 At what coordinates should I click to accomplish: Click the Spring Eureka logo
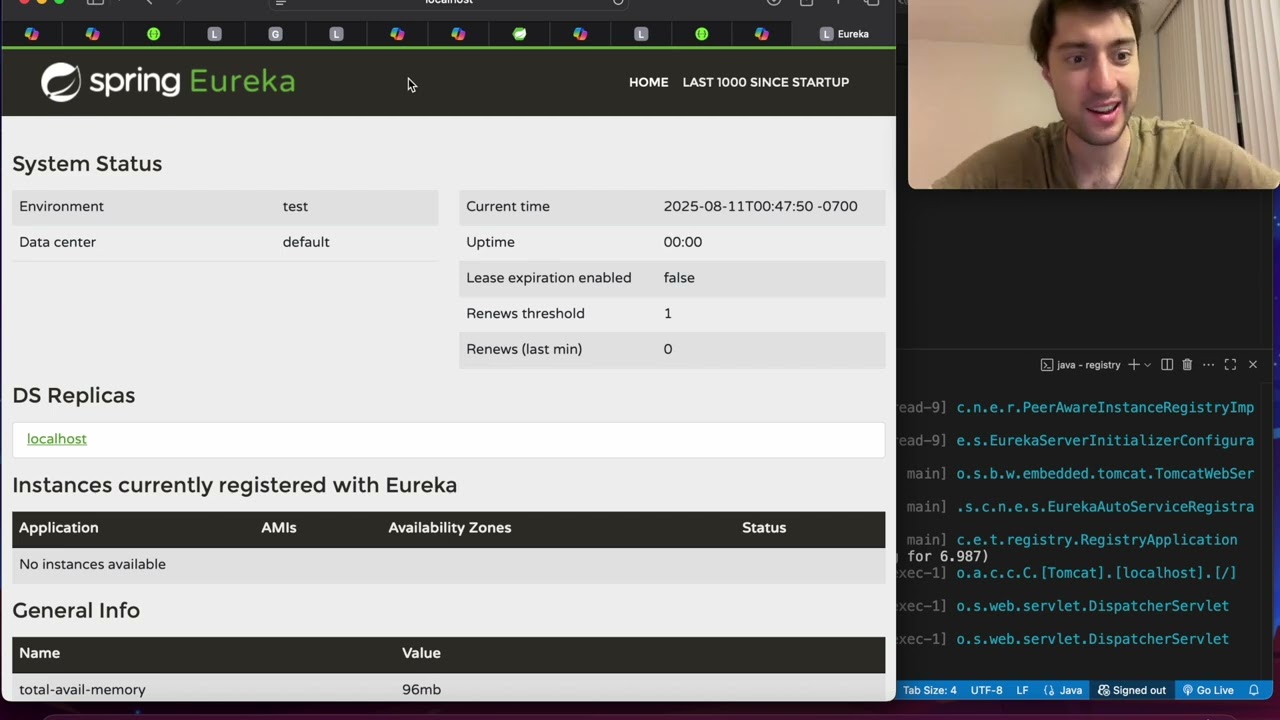[168, 82]
